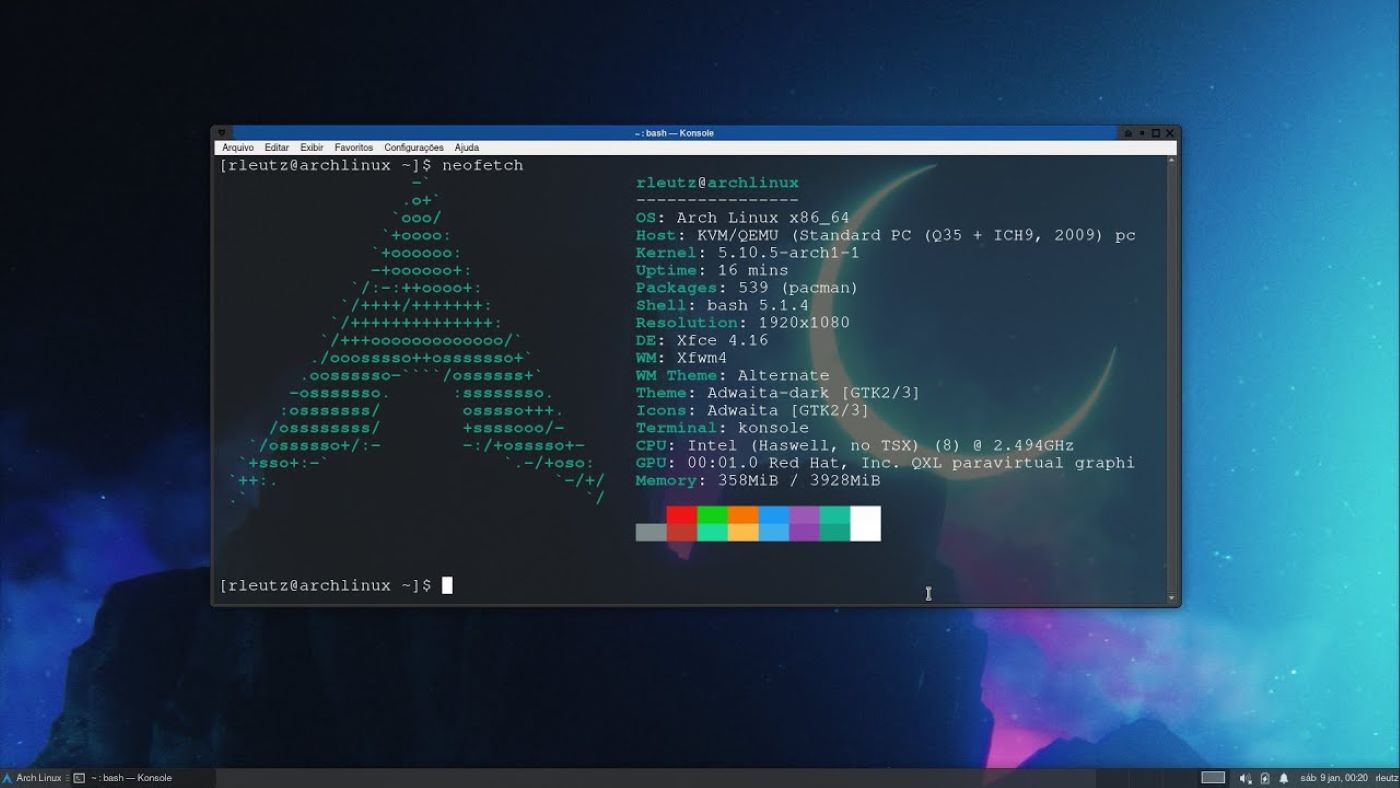1400x788 pixels.
Task: Open the Configurações menu
Action: 413,147
